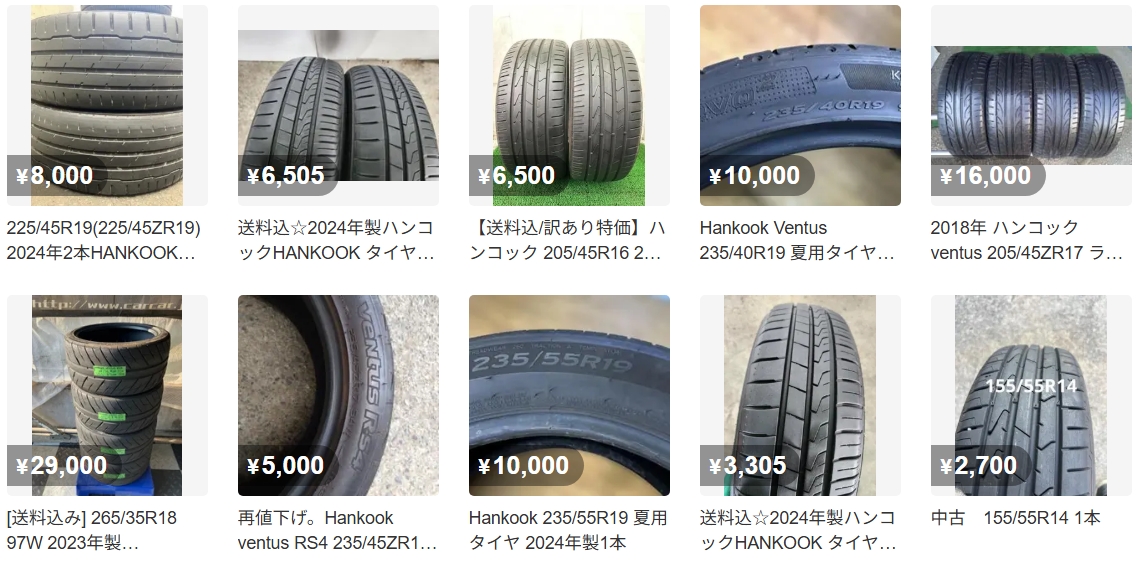Open the 155/55R14 labeled tire photo
The image size is (1139, 569).
pyautogui.click(x=1031, y=395)
